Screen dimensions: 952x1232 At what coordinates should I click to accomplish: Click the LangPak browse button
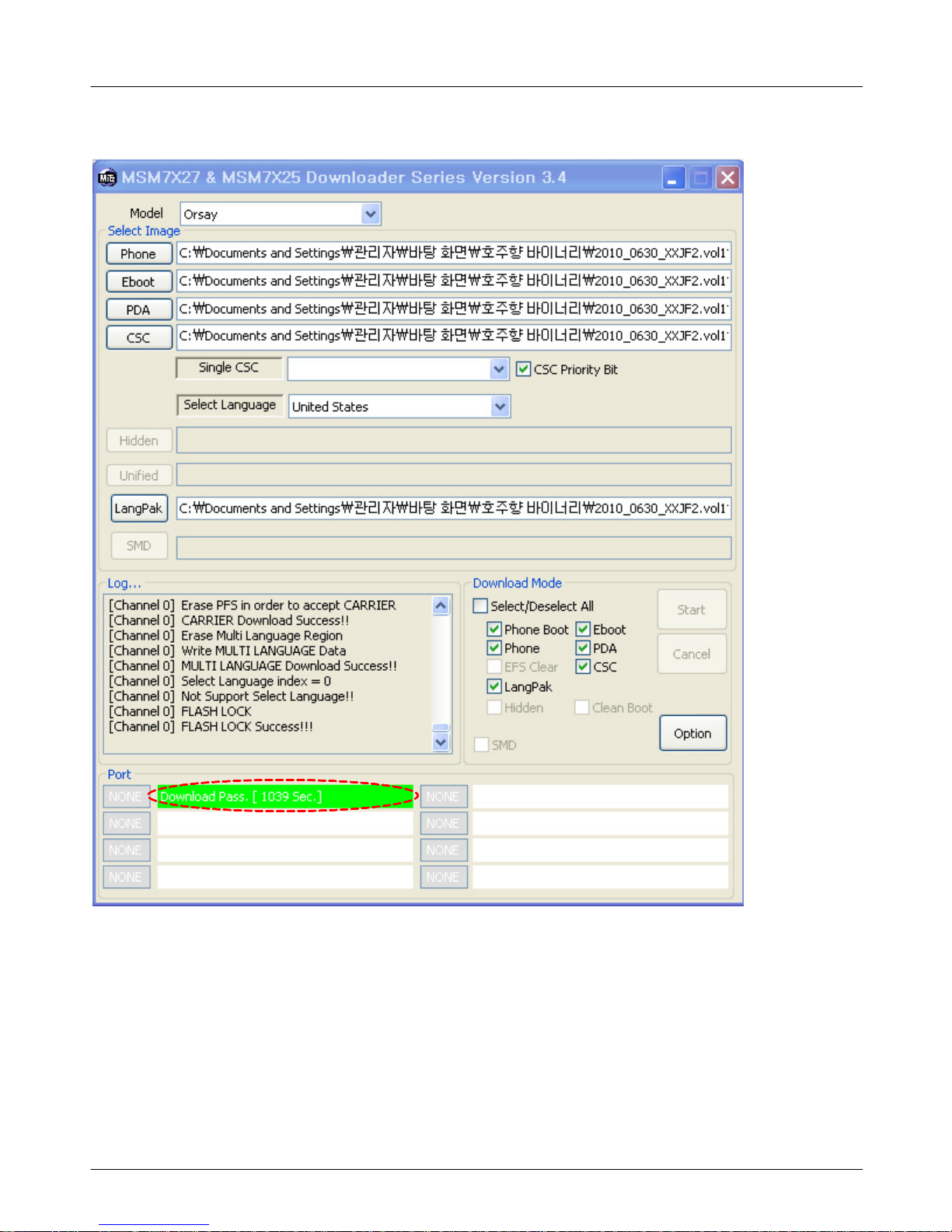click(x=139, y=508)
